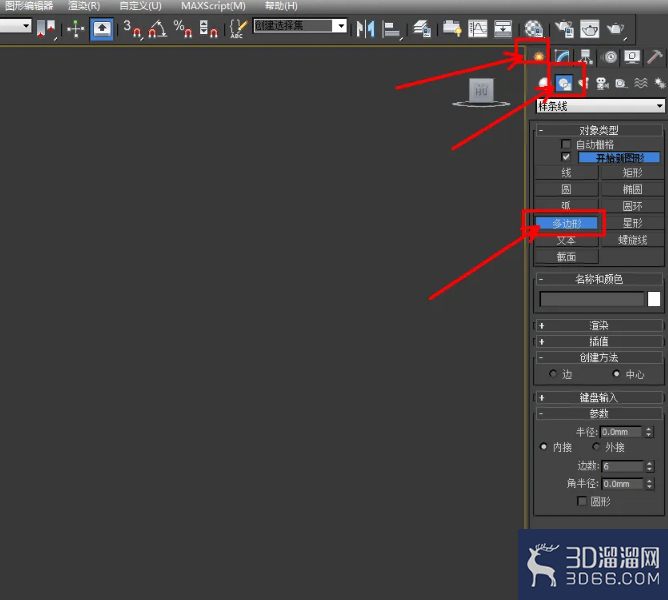
Task: Toggle the Angle Snap icon
Action: tap(157, 29)
